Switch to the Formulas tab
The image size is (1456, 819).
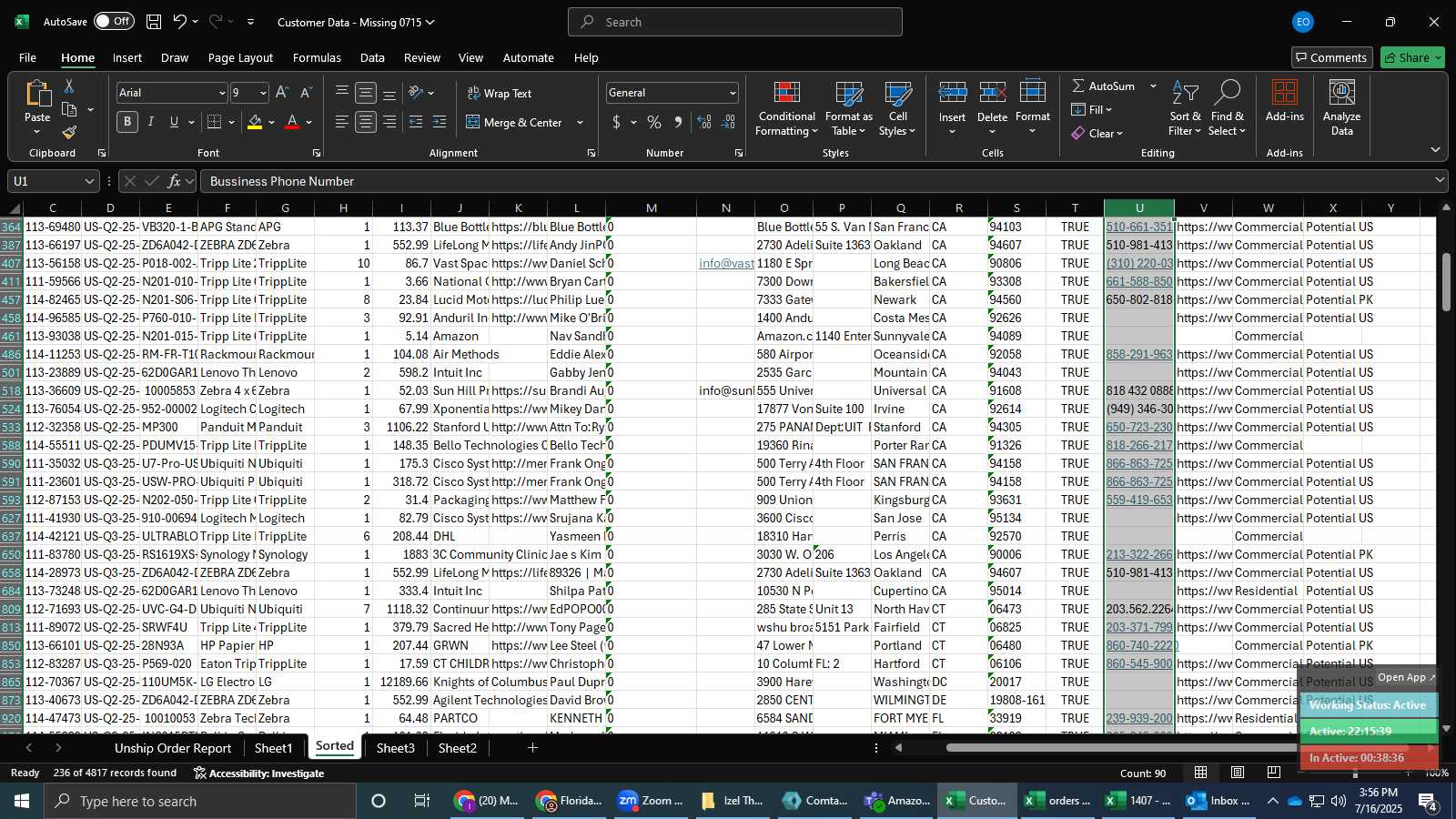(x=317, y=57)
